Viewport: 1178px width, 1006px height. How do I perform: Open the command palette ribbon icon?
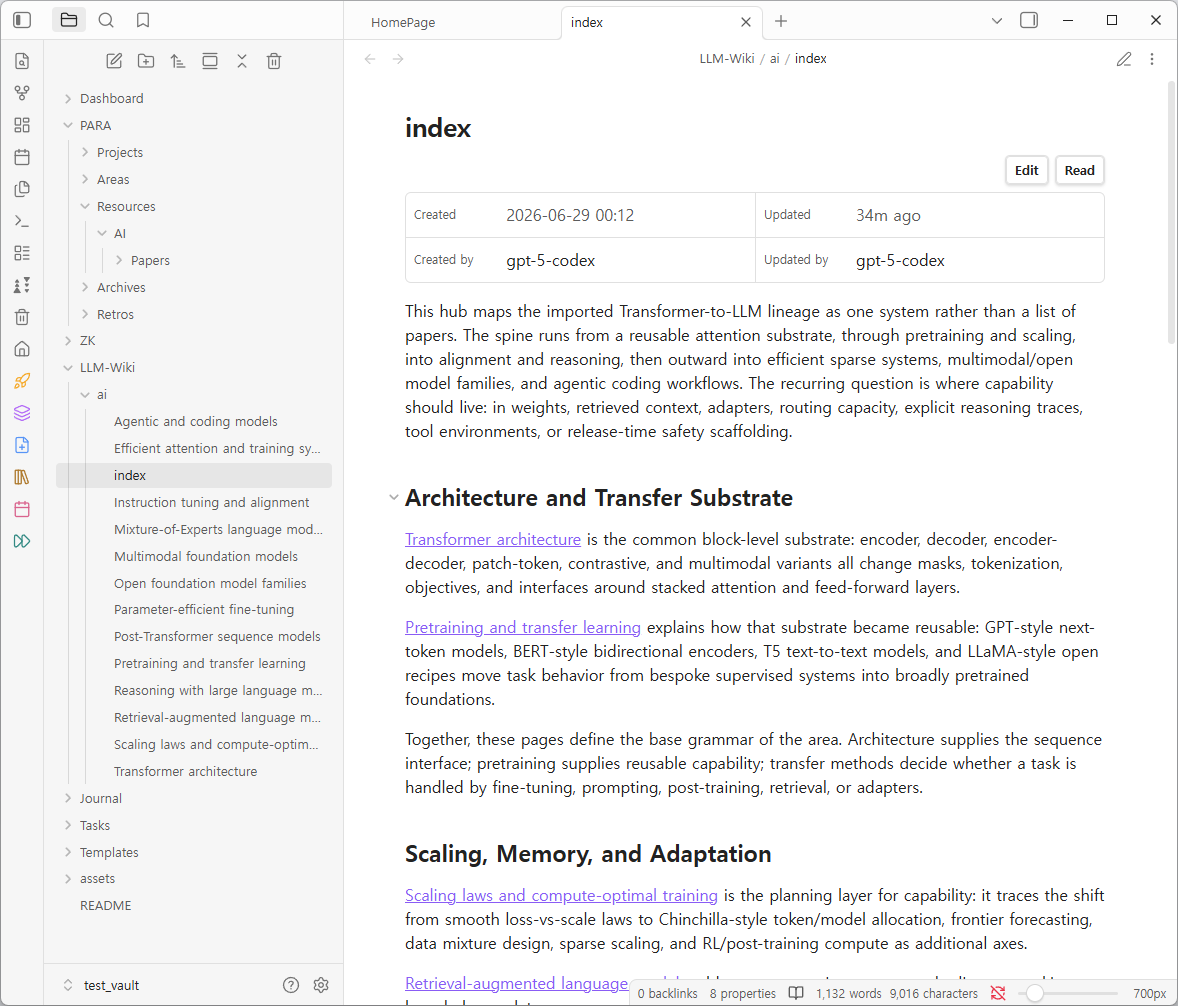click(x=22, y=221)
